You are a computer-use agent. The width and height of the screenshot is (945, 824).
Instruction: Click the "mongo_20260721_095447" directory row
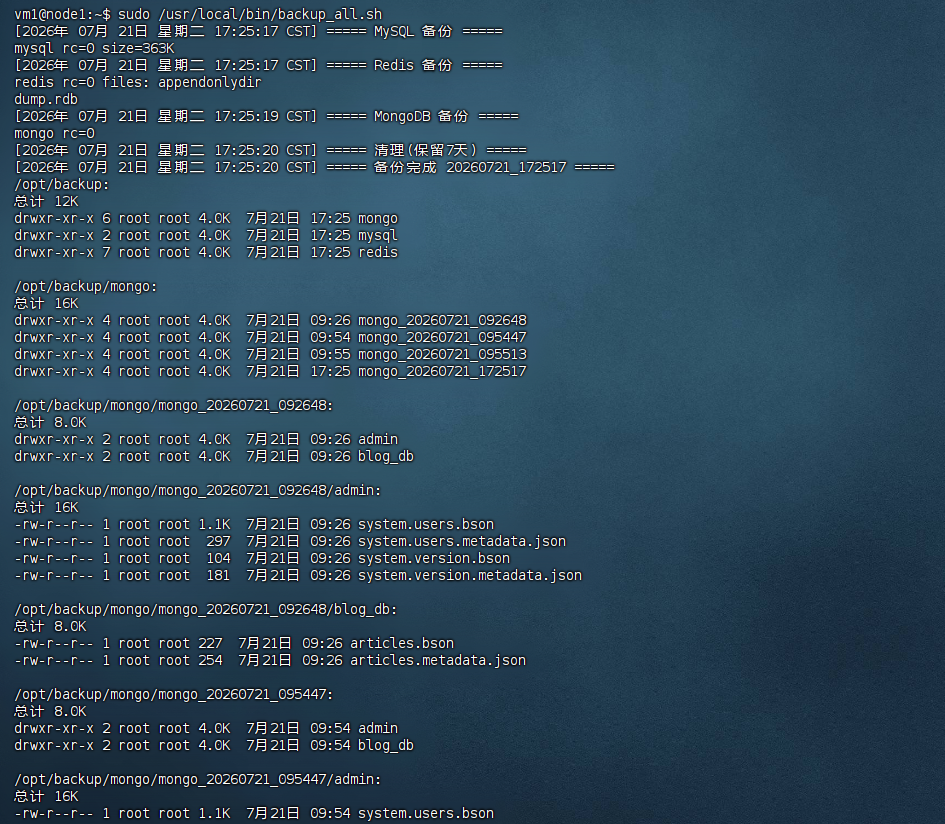[271, 337]
